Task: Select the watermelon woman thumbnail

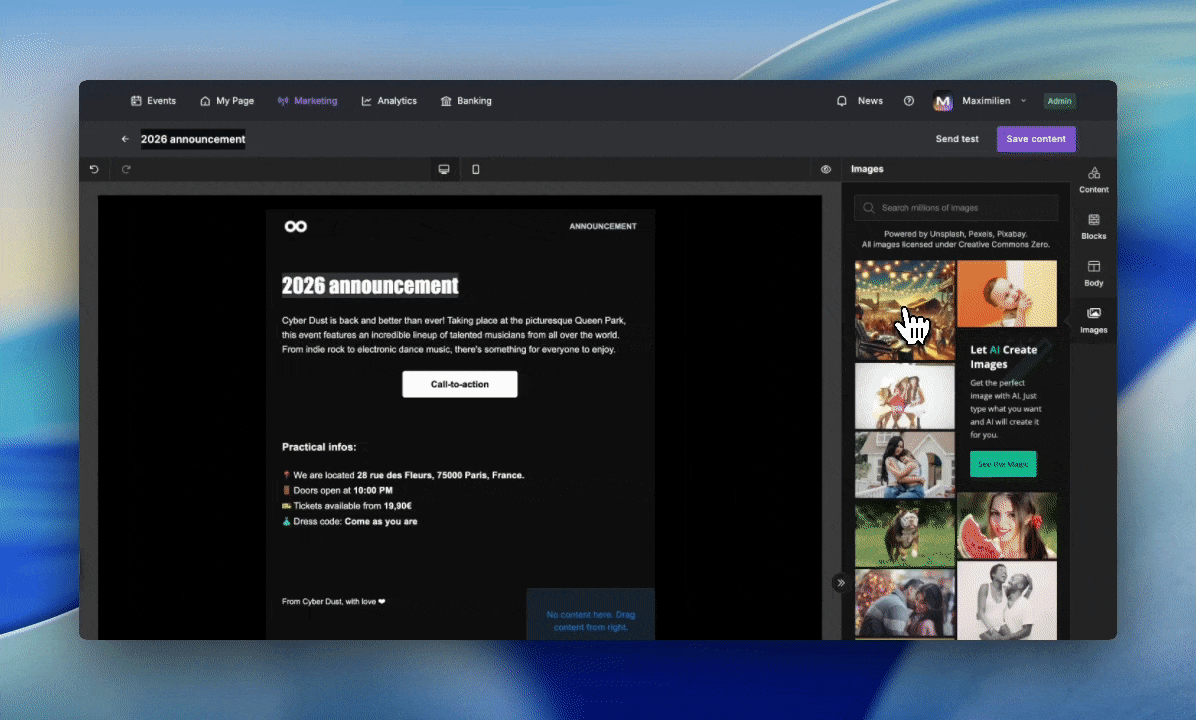Action: point(1007,526)
